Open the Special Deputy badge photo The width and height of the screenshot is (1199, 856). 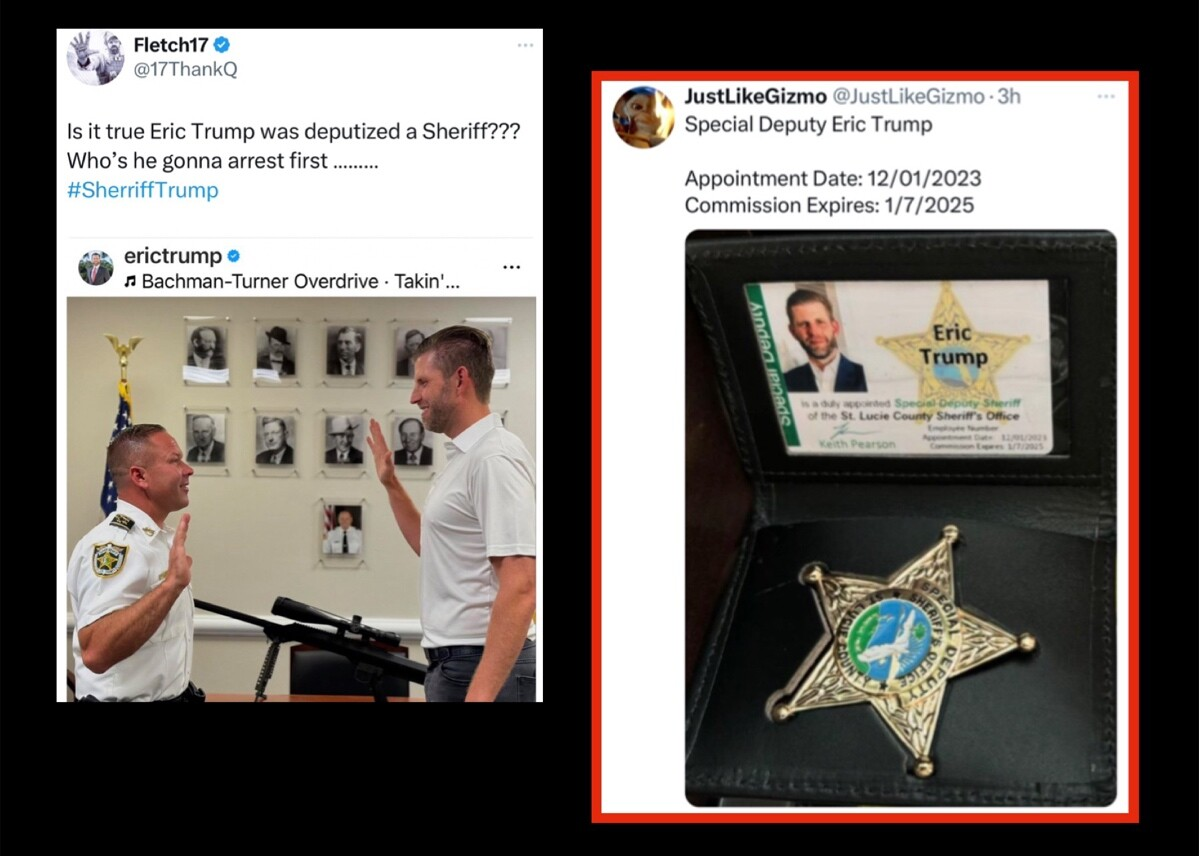point(901,519)
